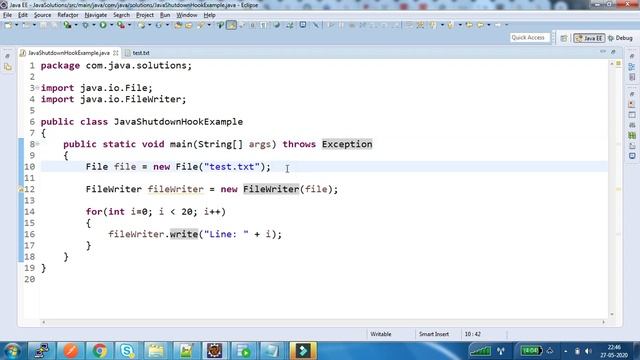Open Skype from the taskbar
This screenshot has height=360, width=640.
coord(127,351)
